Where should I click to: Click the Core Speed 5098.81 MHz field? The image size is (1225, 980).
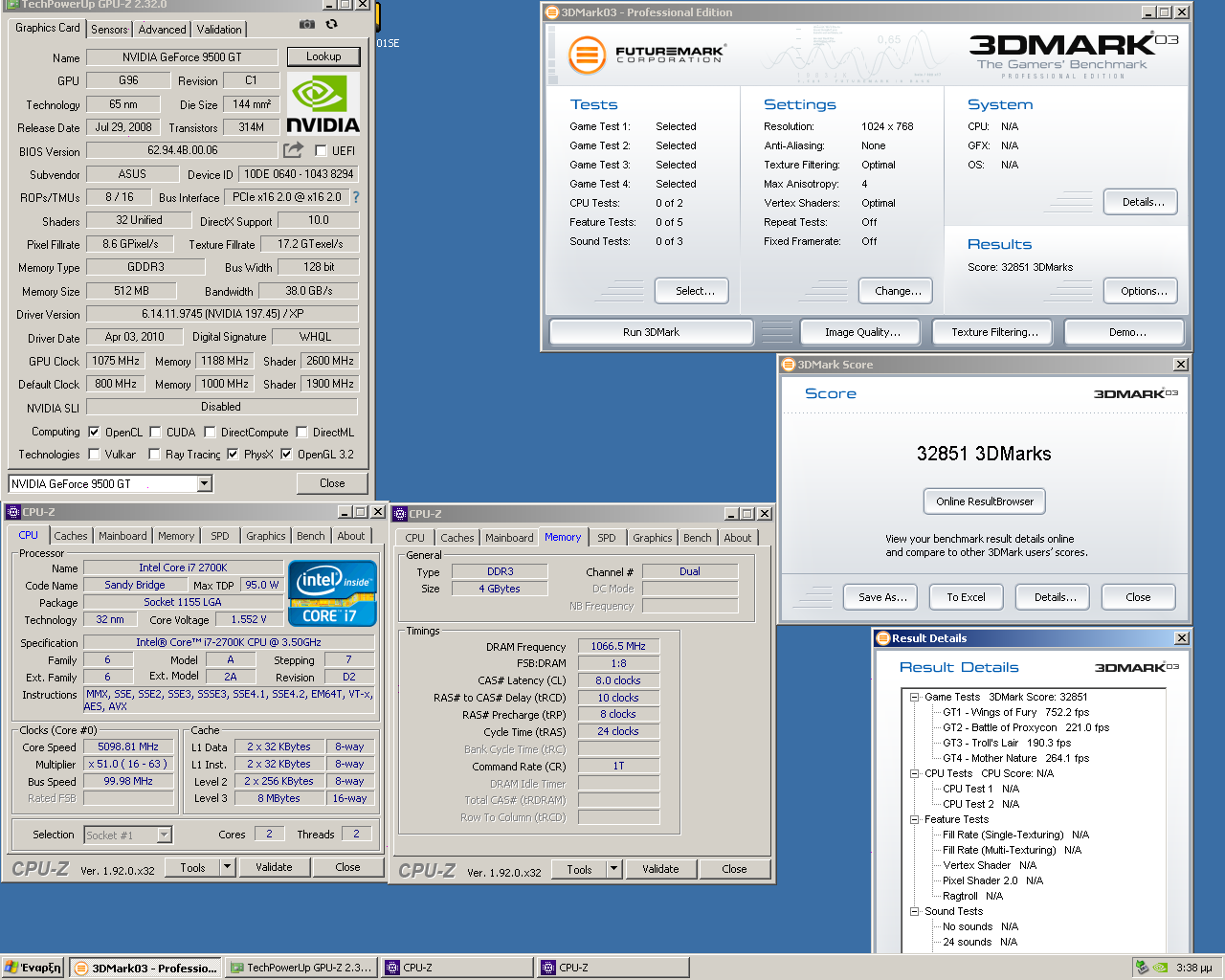128,746
